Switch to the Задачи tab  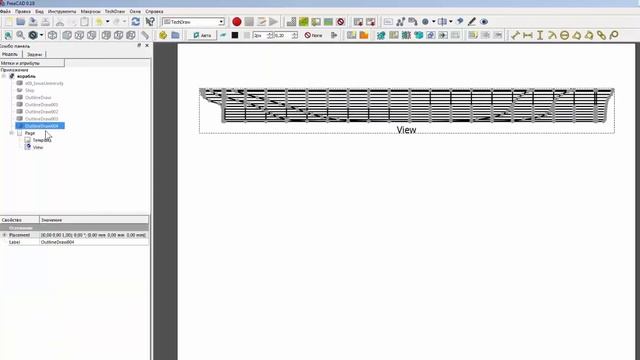pyautogui.click(x=34, y=54)
